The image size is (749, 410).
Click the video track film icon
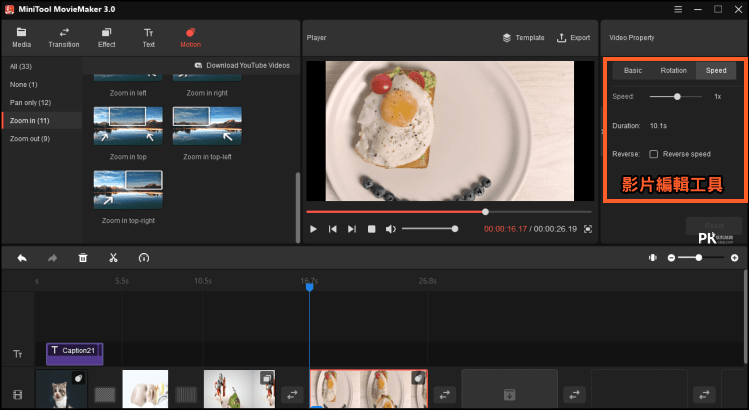click(18, 395)
